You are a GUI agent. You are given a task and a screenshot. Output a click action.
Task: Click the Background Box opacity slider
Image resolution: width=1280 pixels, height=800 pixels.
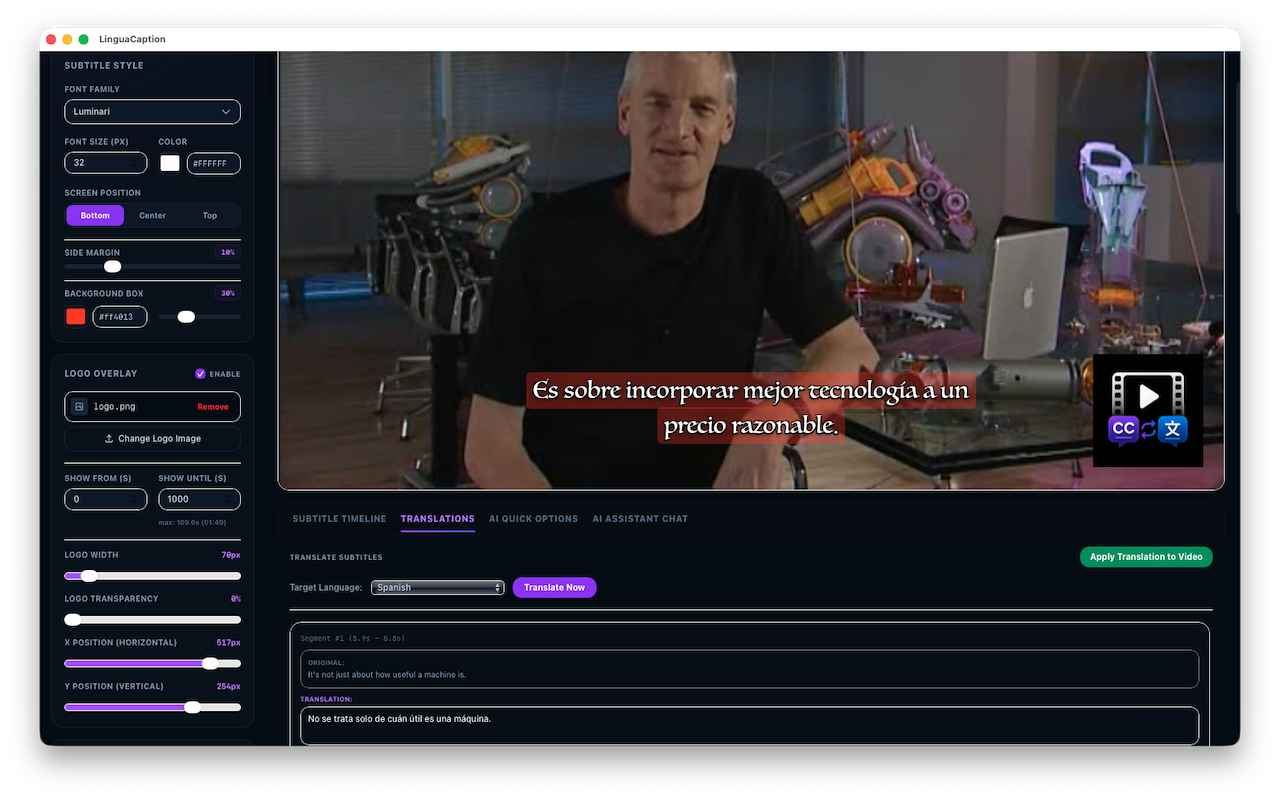199,317
